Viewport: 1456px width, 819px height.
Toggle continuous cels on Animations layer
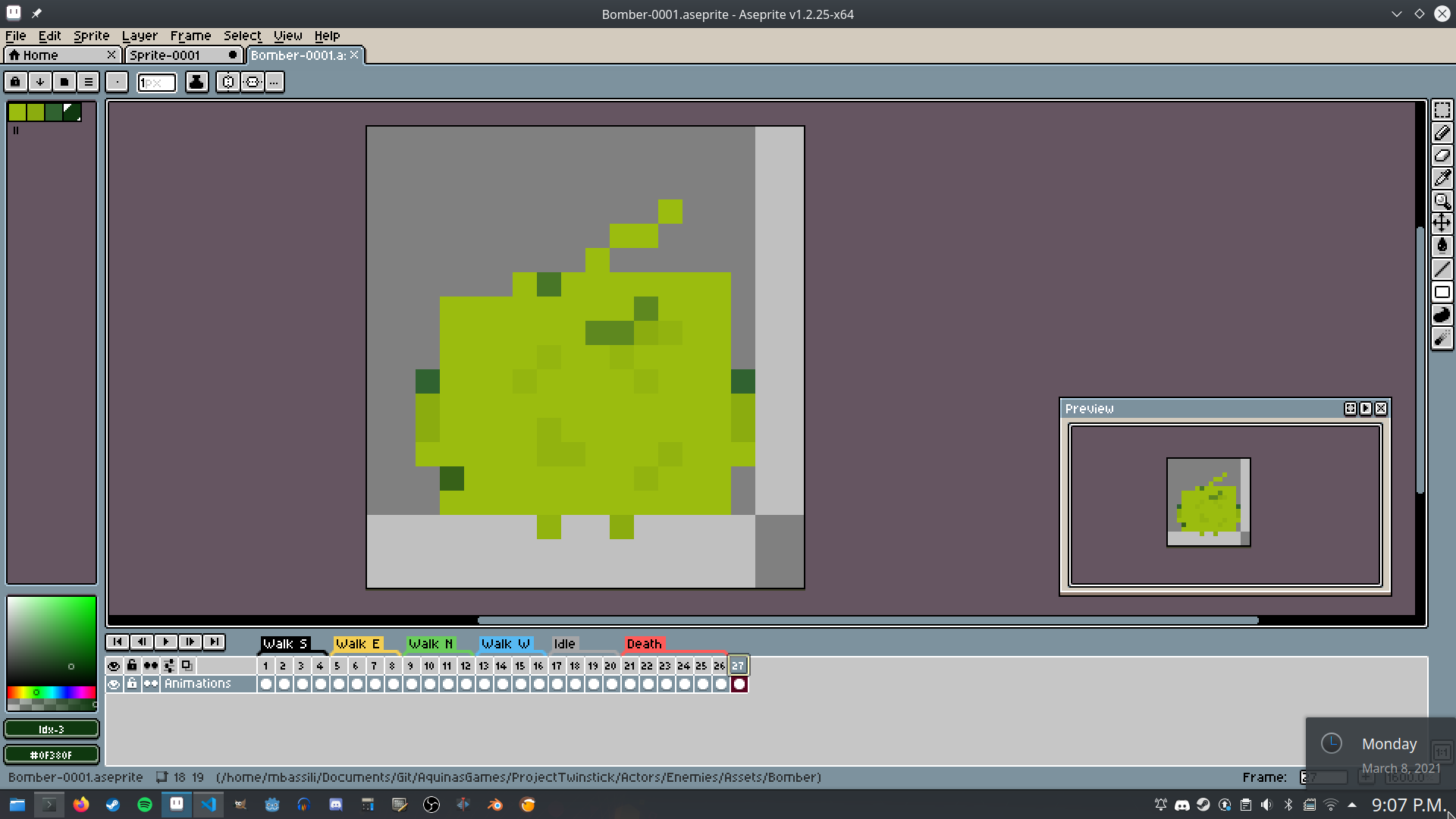(151, 684)
